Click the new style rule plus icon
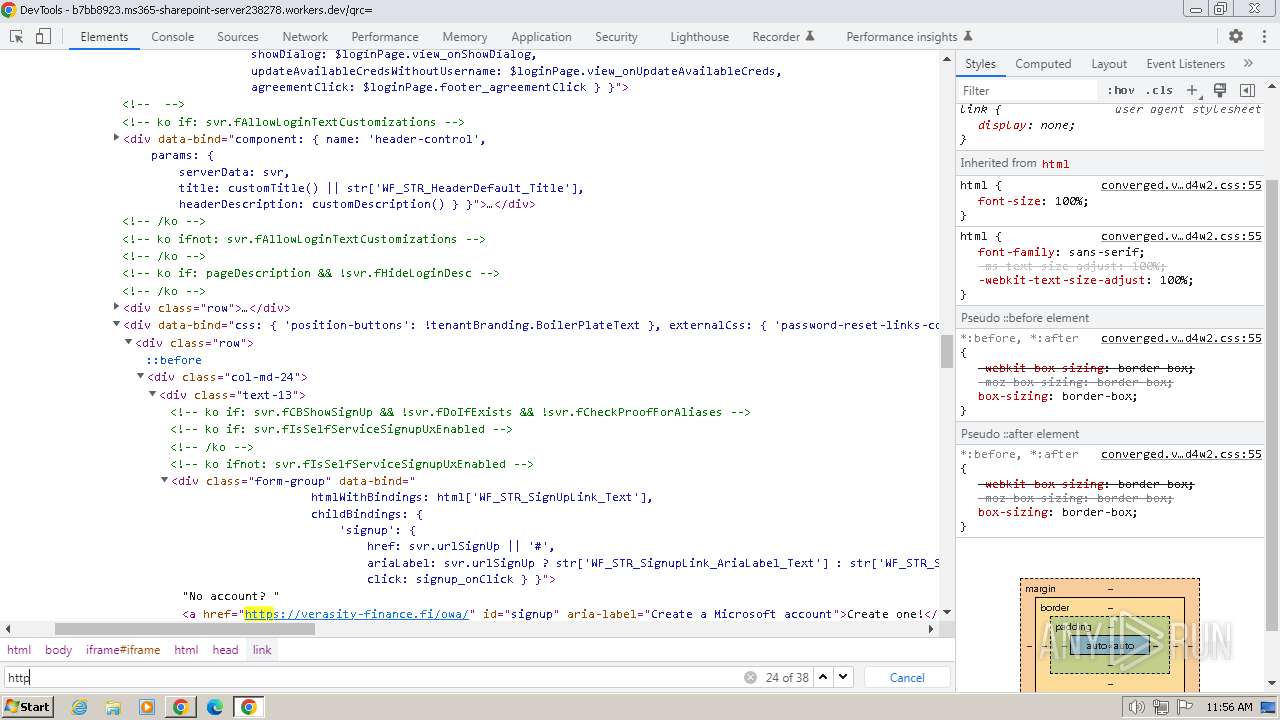 pyautogui.click(x=1192, y=90)
